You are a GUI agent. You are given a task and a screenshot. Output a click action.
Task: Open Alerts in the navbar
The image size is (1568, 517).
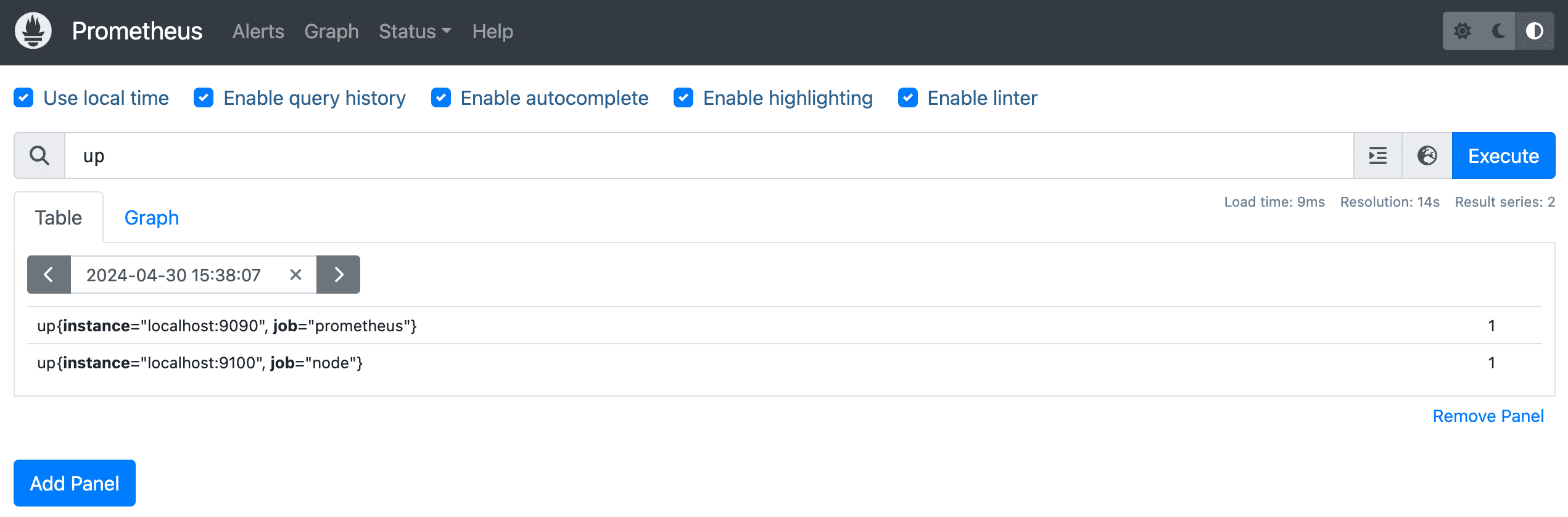(258, 31)
